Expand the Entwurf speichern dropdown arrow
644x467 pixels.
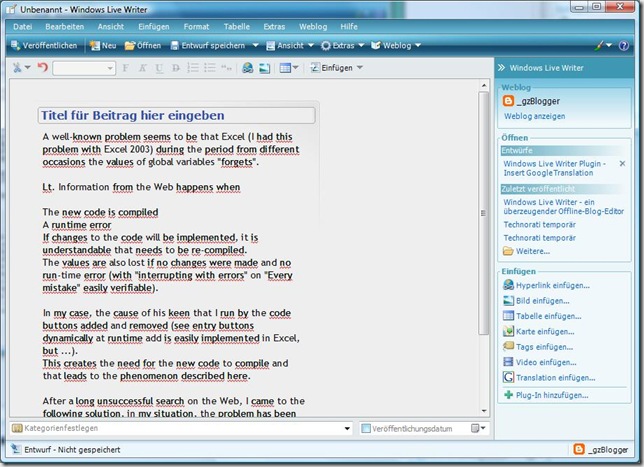pyautogui.click(x=255, y=46)
